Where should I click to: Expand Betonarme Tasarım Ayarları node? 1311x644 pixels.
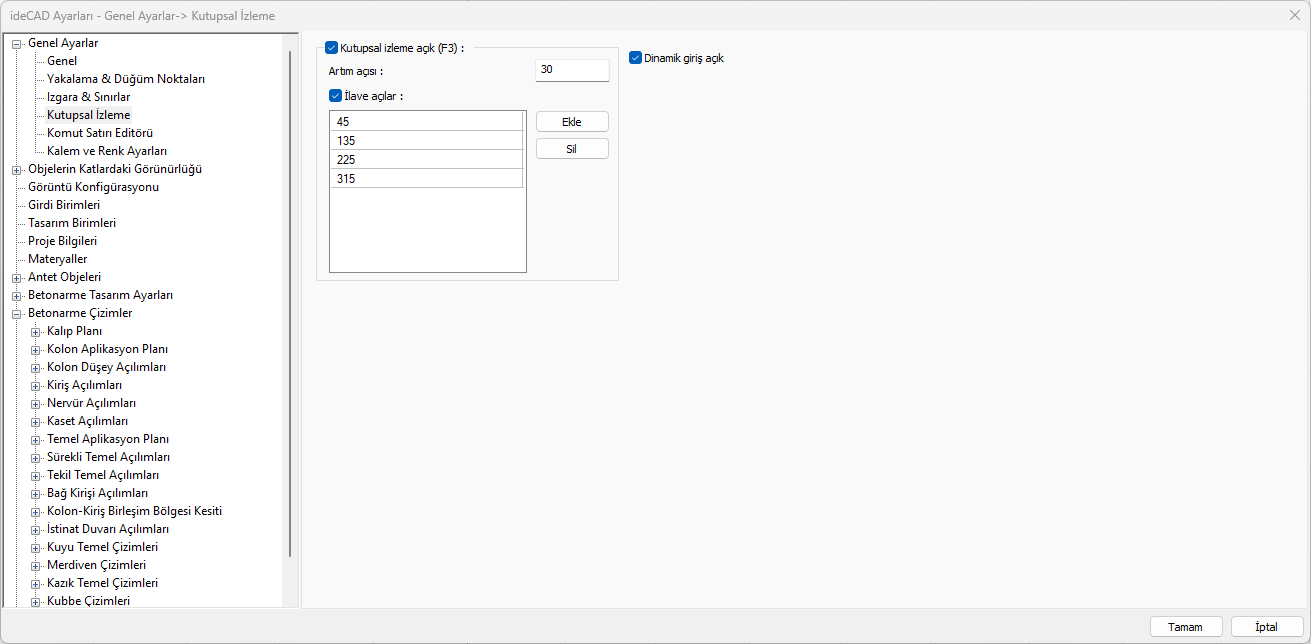(x=17, y=295)
